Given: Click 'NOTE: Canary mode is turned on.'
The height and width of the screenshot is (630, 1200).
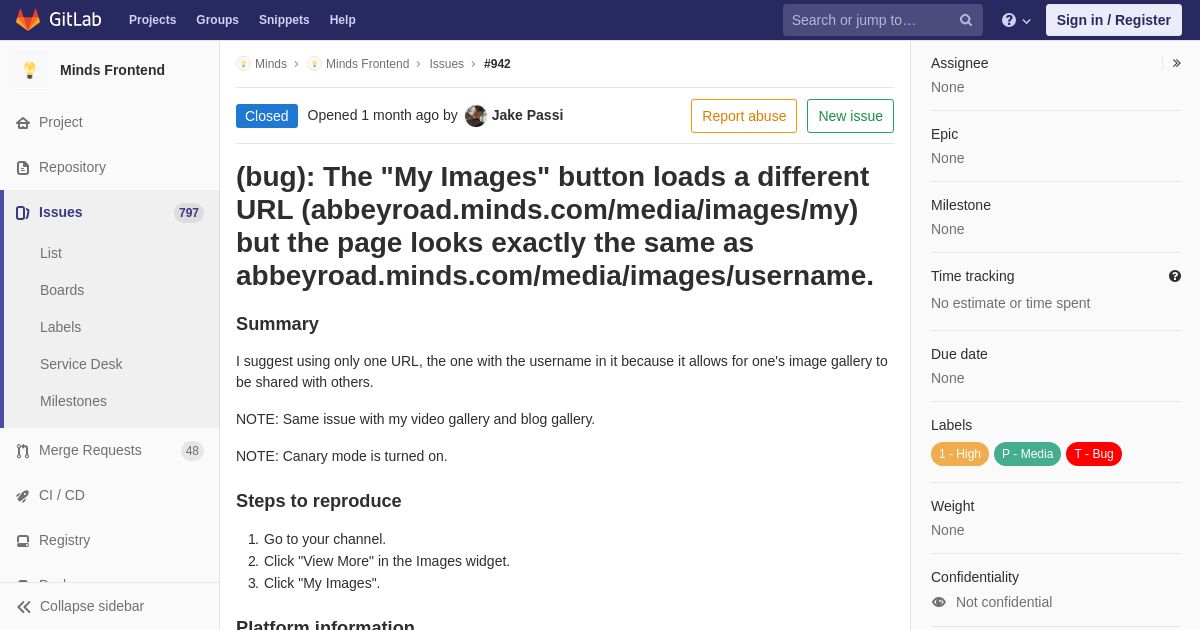Looking at the screenshot, I should click(342, 456).
